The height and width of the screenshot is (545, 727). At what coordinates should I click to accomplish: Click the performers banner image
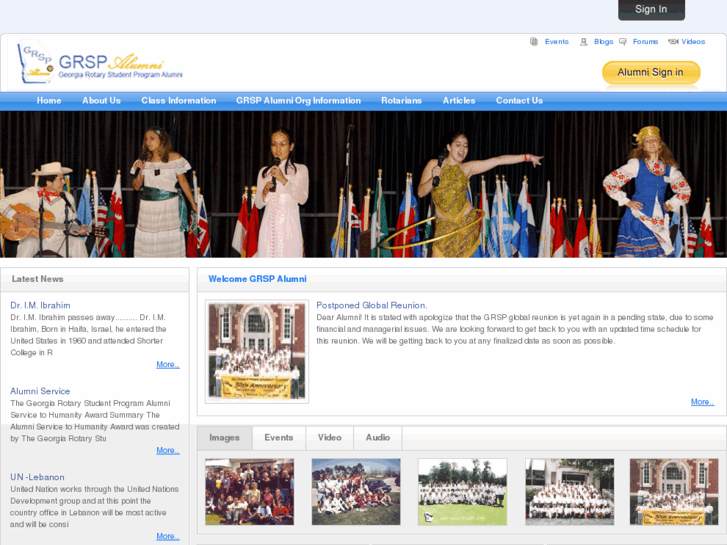(364, 185)
